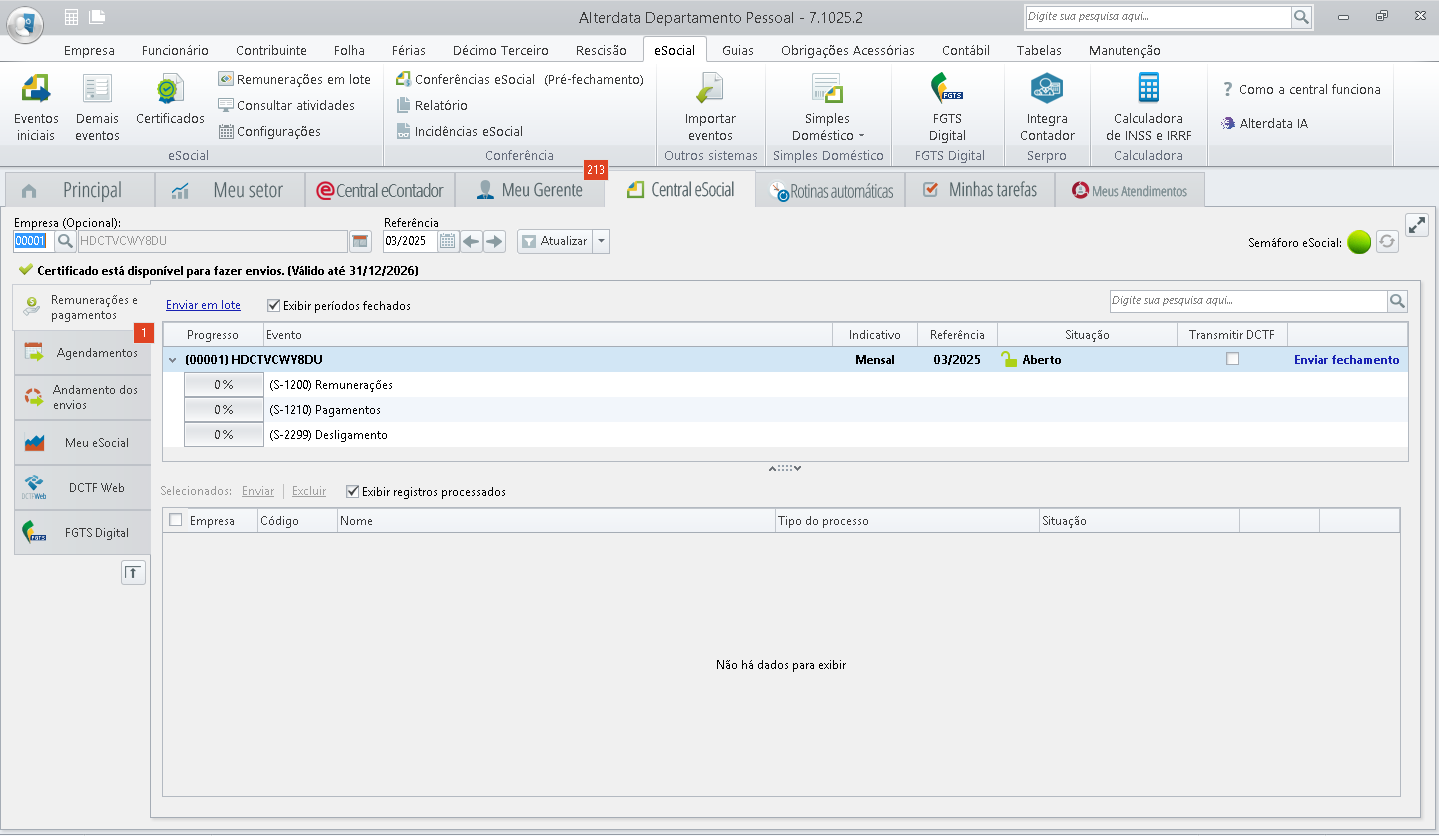Click Enviar em lote link
The image size is (1439, 836).
tap(203, 305)
